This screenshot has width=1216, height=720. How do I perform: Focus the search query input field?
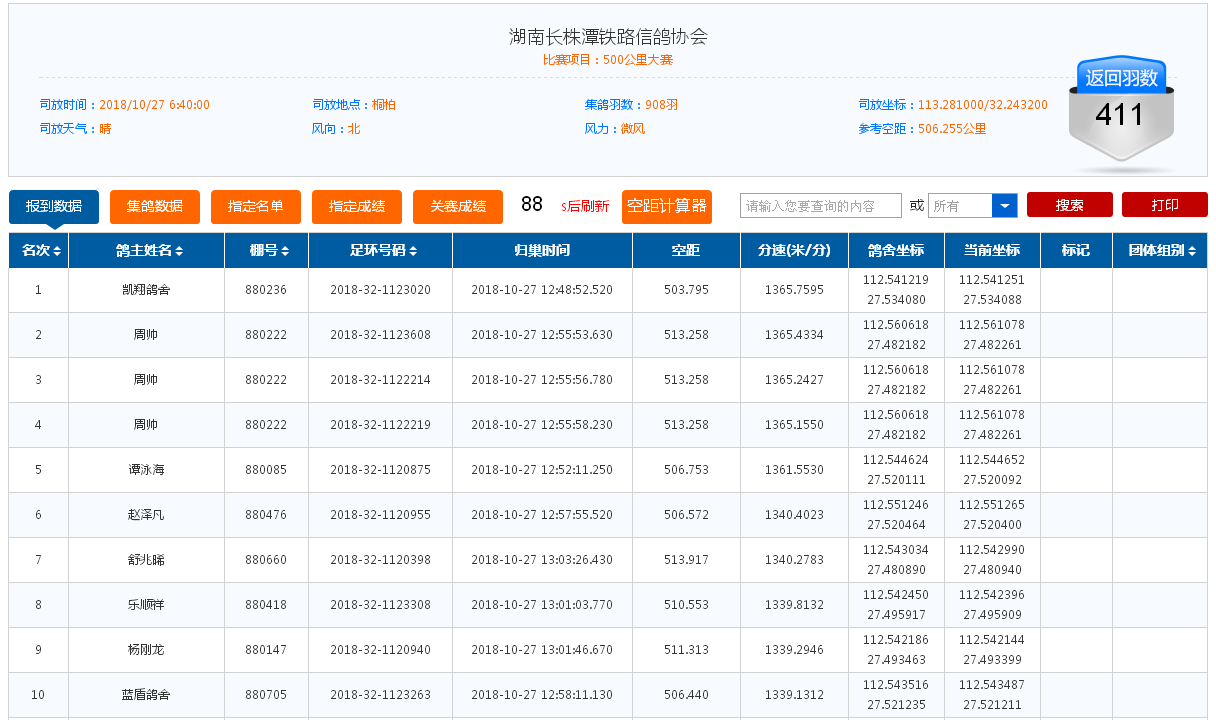pos(820,206)
